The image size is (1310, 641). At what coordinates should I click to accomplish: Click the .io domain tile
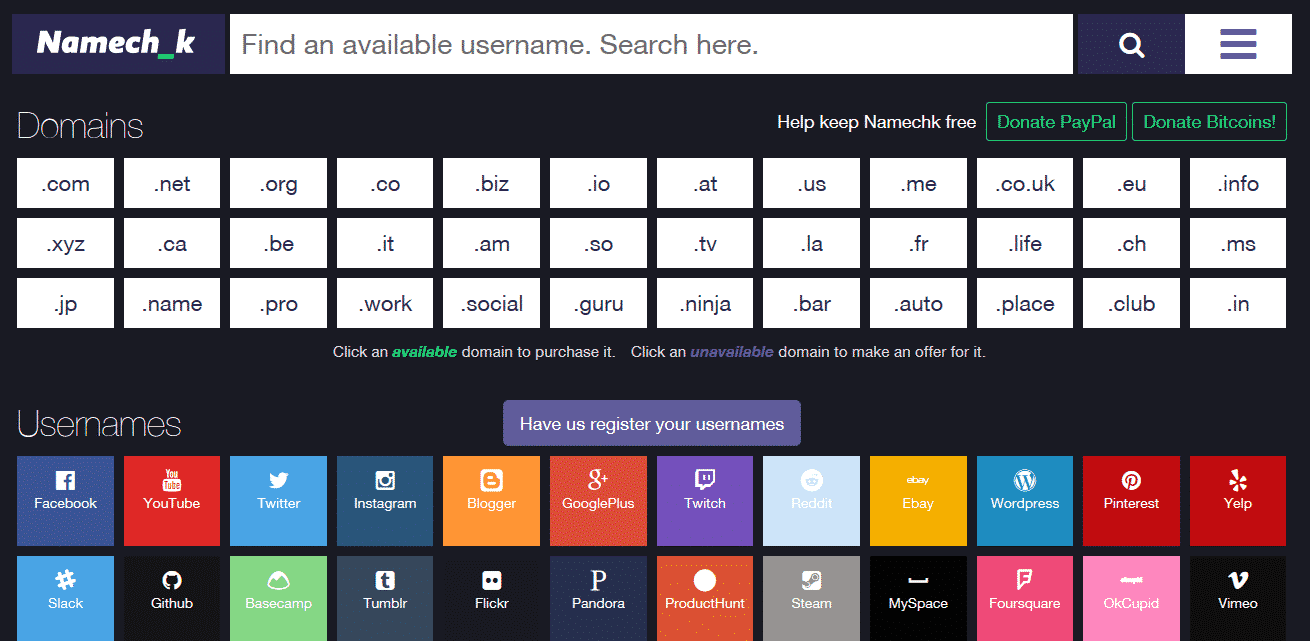[x=598, y=183]
